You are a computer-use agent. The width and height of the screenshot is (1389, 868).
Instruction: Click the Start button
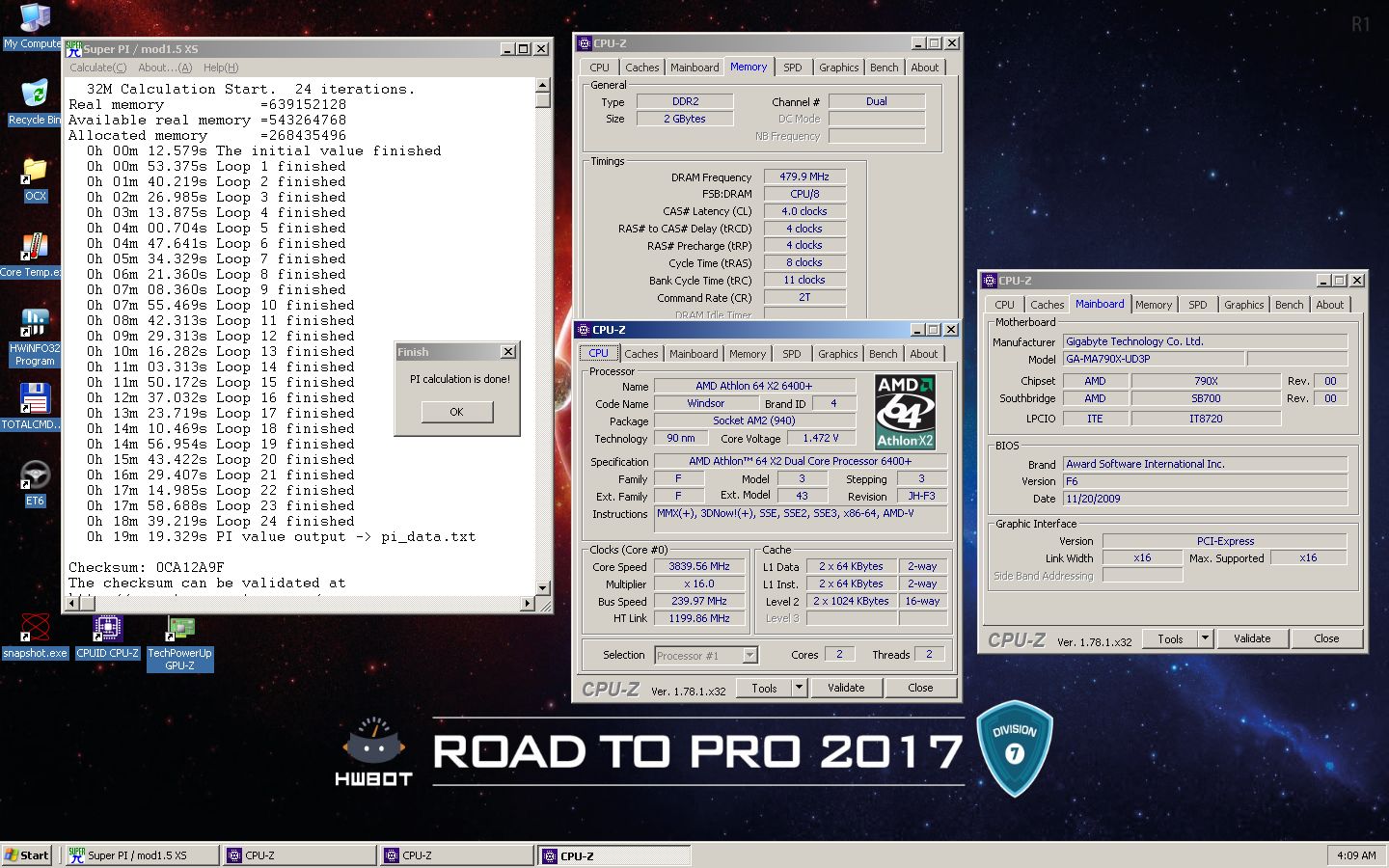tap(27, 855)
